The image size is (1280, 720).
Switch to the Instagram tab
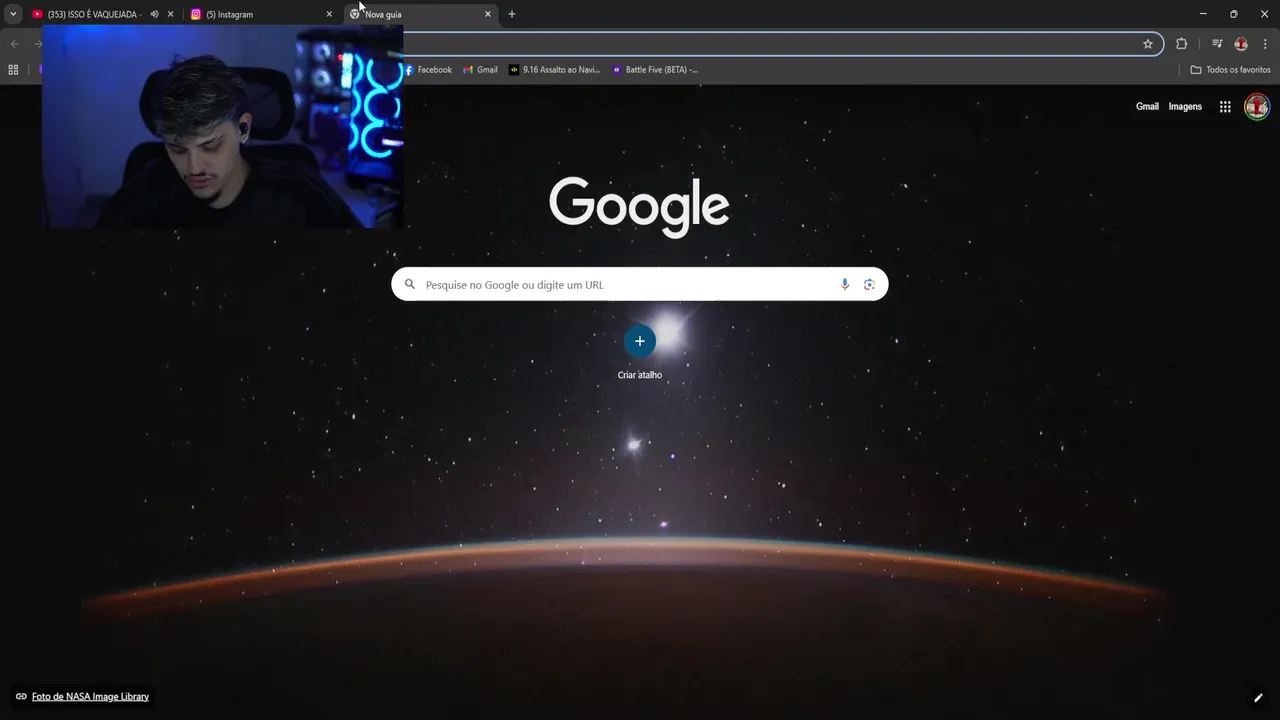(x=260, y=14)
